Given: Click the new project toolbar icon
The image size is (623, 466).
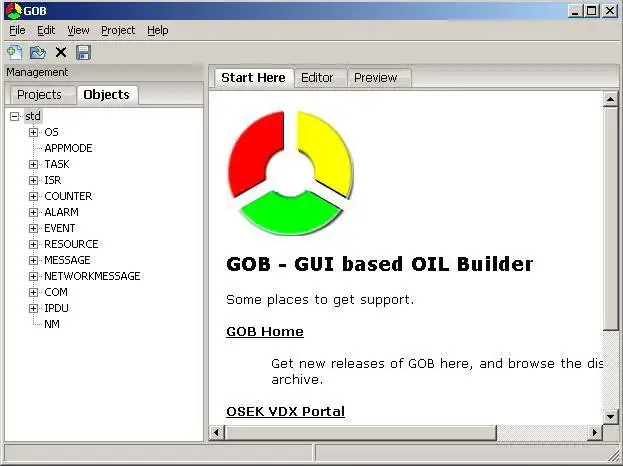Looking at the screenshot, I should pos(15,52).
